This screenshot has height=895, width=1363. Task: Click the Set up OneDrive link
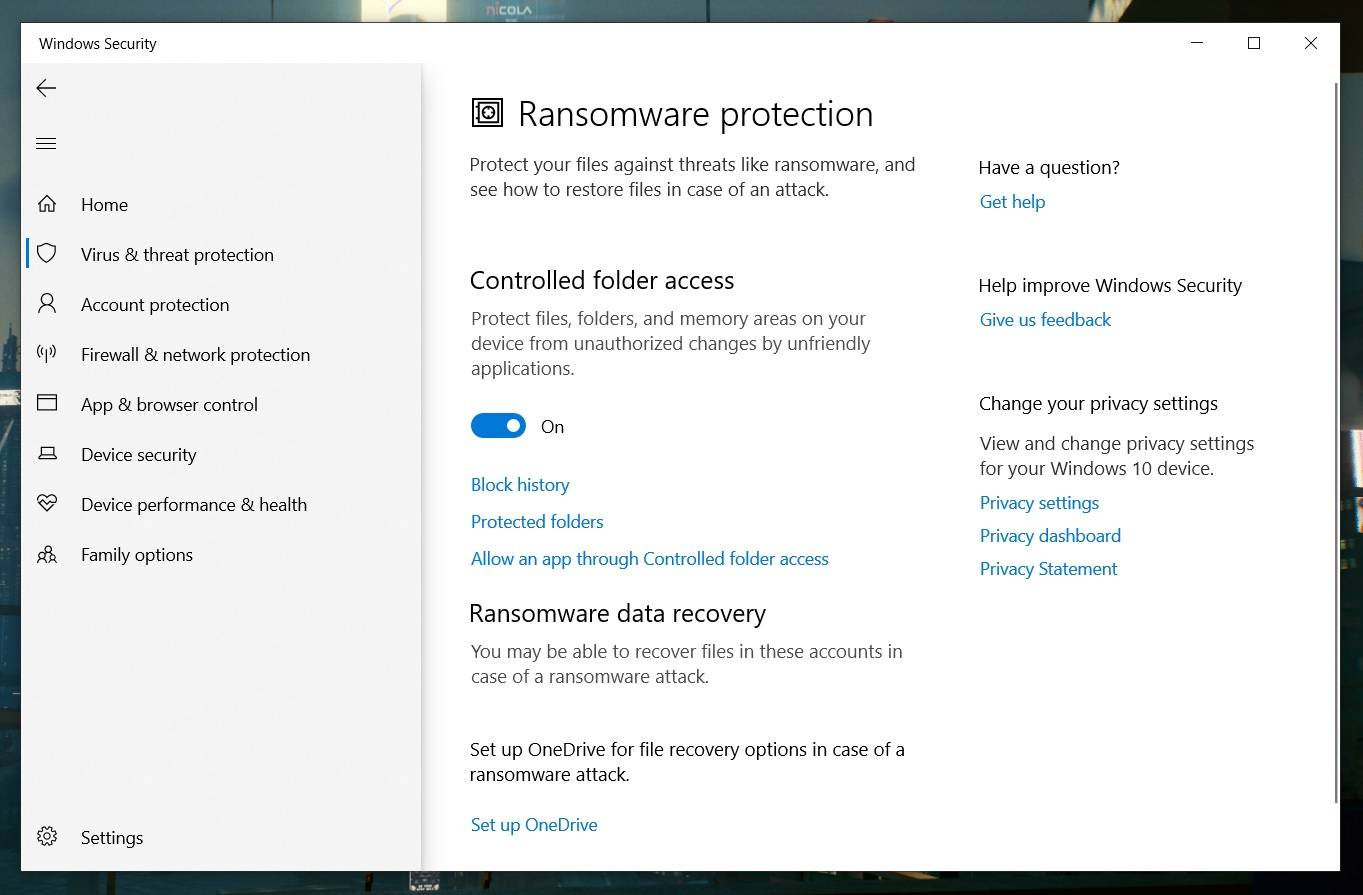[x=534, y=825]
